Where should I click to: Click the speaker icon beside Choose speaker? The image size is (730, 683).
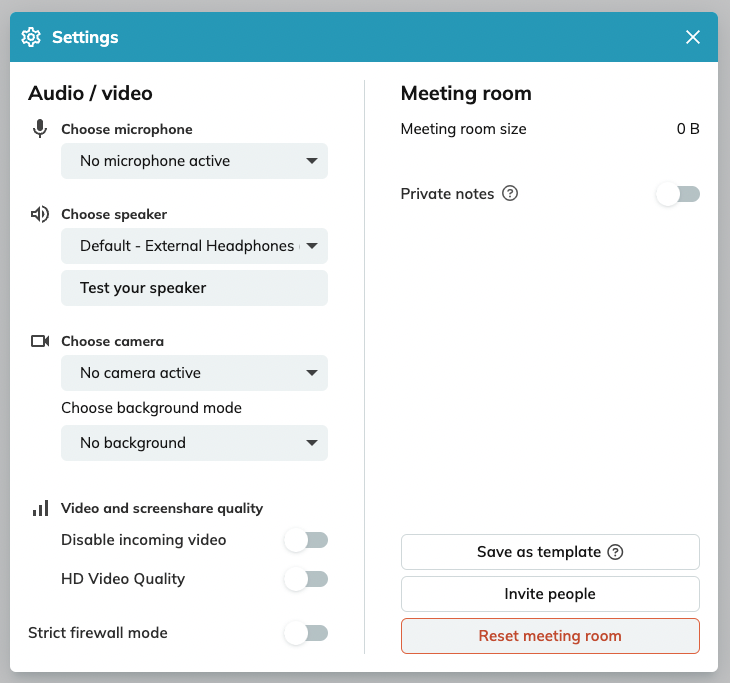pos(40,214)
